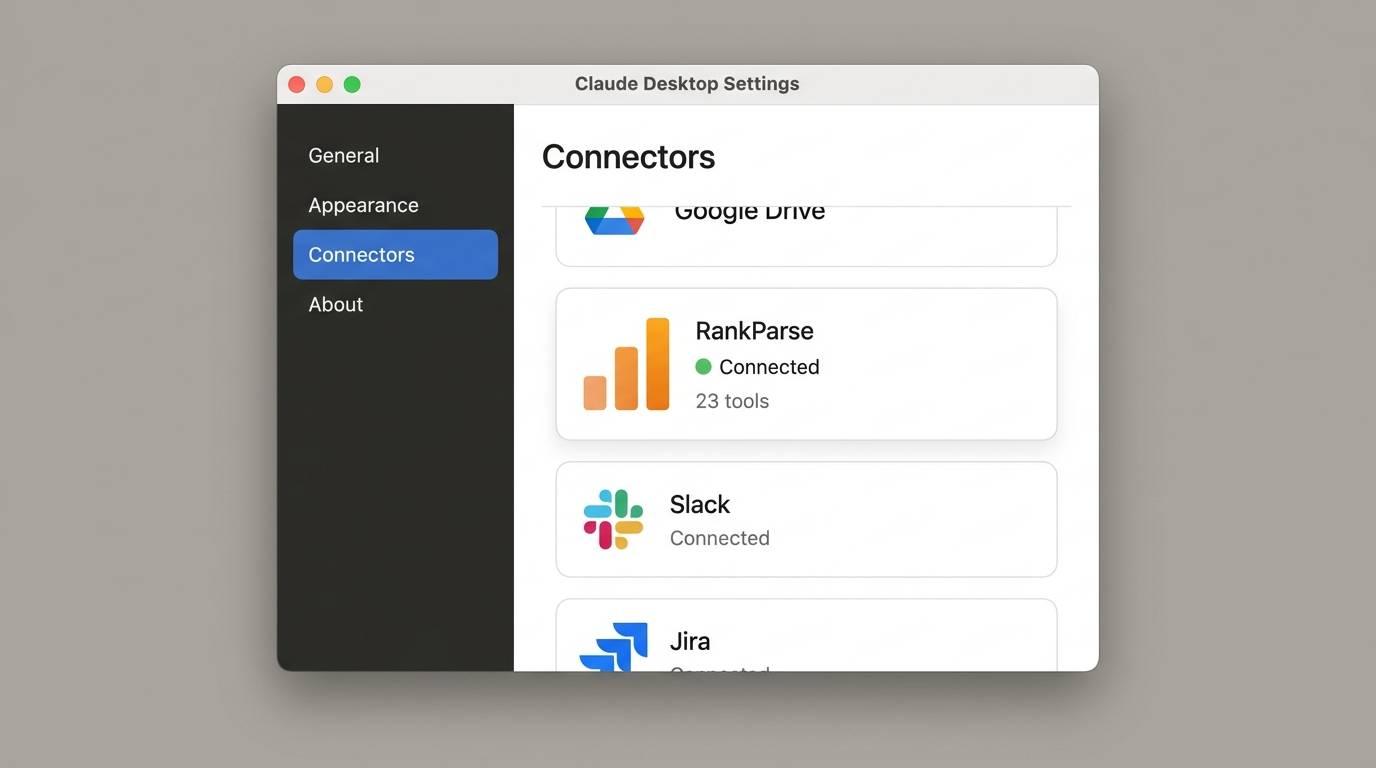
Task: Click the Slack connector name
Action: point(700,504)
